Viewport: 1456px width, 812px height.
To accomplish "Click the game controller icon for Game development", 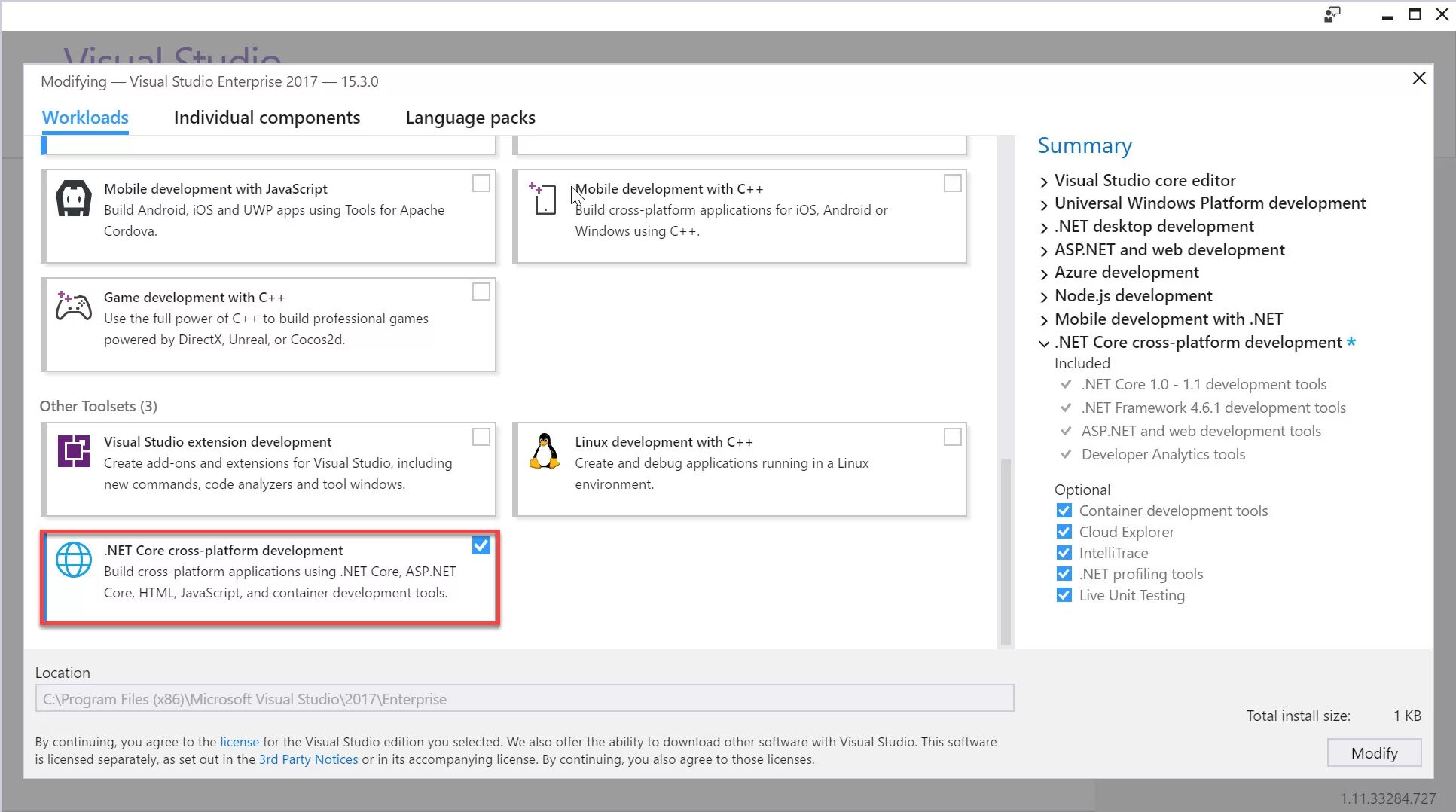I will click(74, 307).
